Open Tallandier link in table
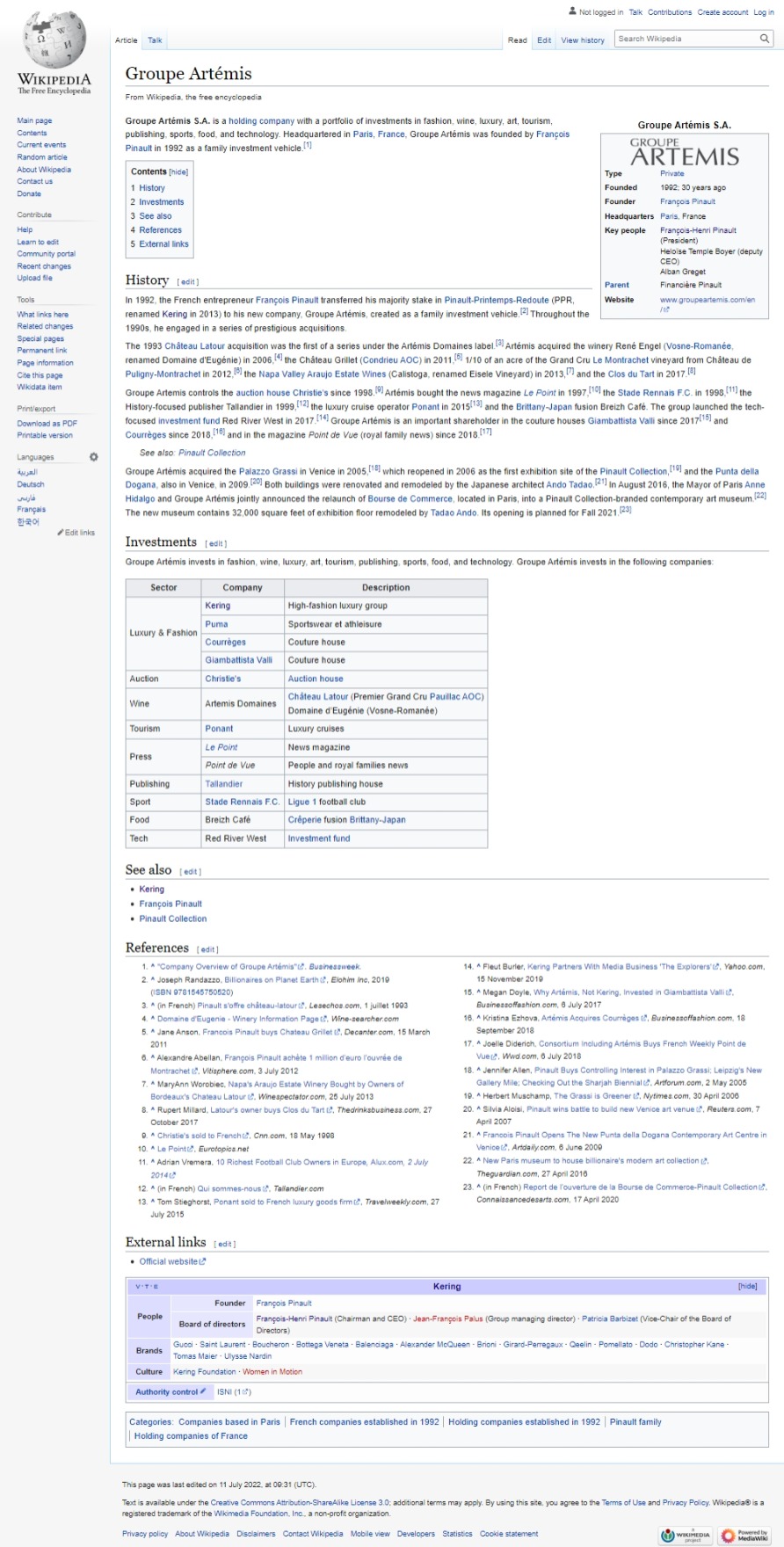 224,784
